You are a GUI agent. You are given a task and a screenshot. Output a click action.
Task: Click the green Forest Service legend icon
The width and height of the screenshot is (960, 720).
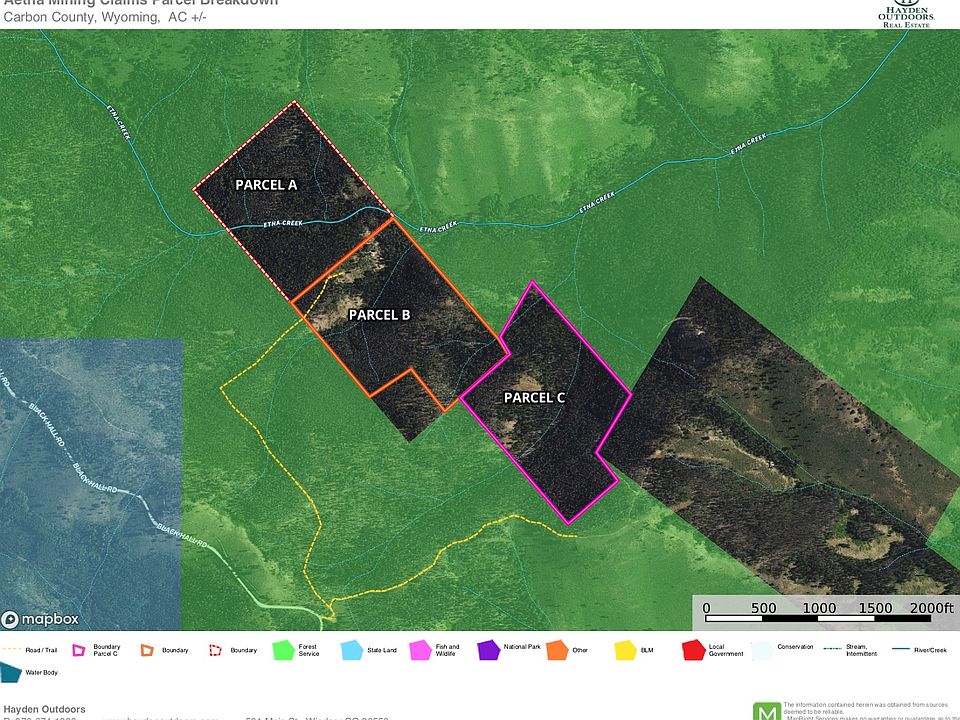284,651
